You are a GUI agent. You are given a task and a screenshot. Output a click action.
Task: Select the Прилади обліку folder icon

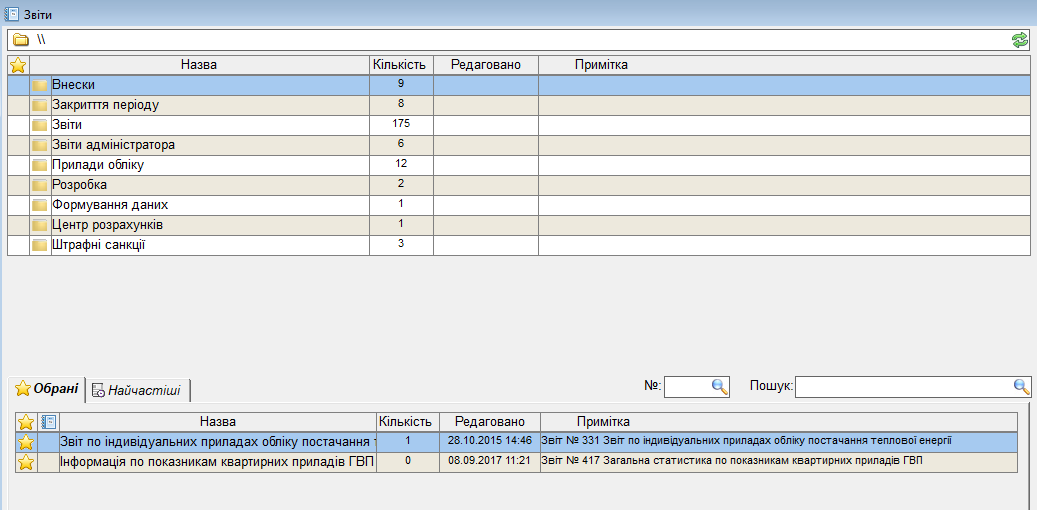[x=40, y=165]
